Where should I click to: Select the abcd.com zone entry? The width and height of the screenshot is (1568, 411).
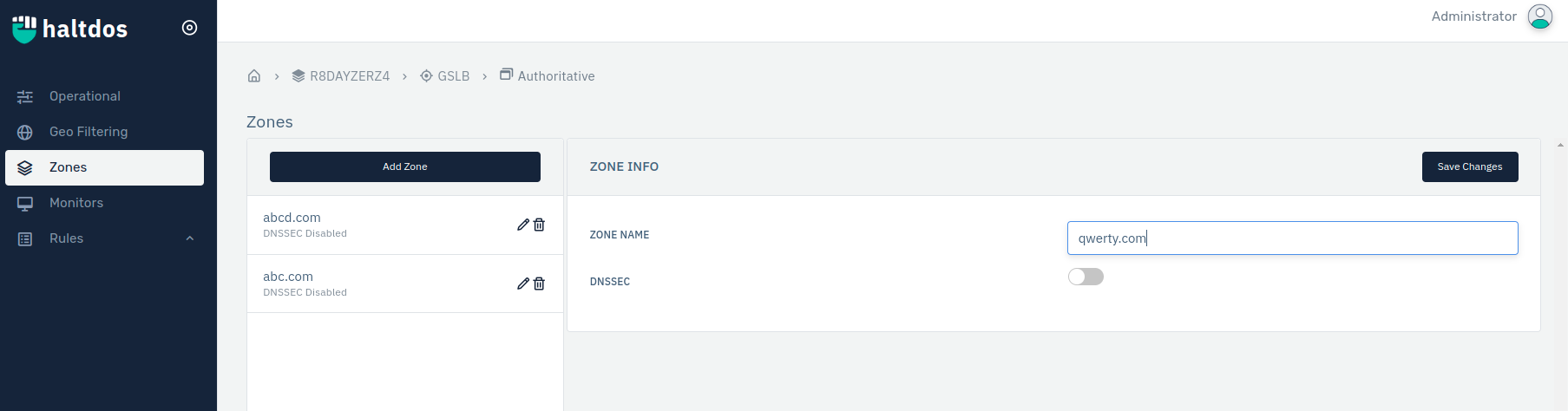click(x=382, y=225)
